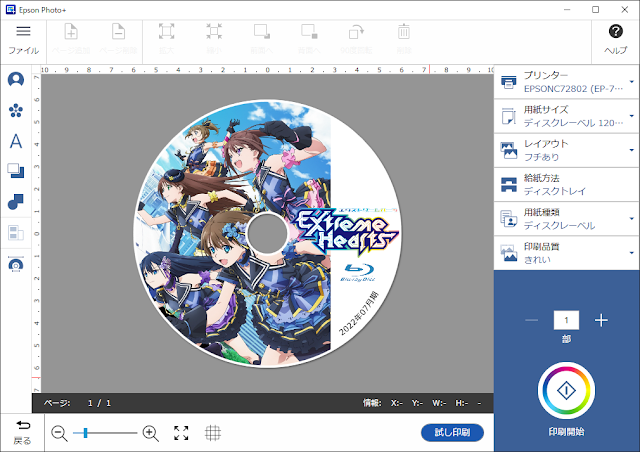Screen dimensions: 640x452
Task: Open the frame/background layers tool
Action: pos(16,171)
